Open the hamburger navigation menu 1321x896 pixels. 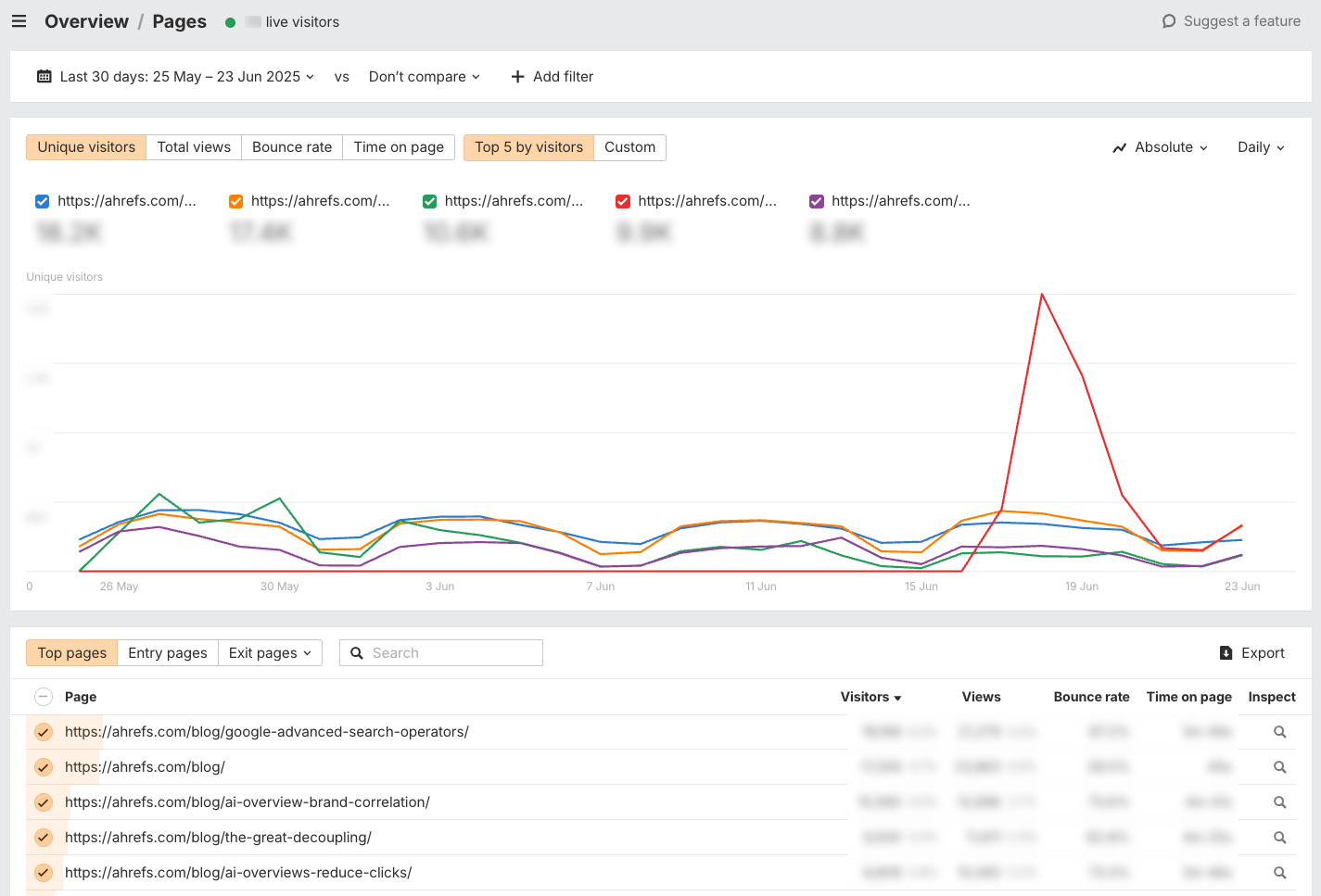click(x=19, y=21)
